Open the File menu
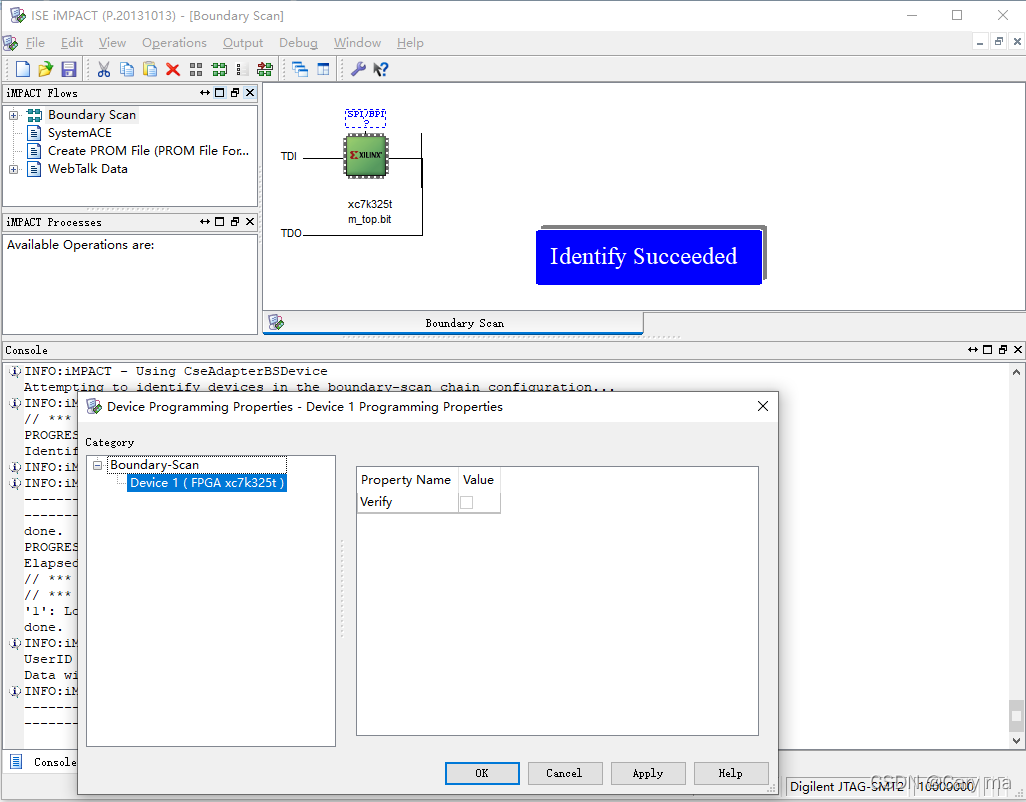 coord(35,43)
